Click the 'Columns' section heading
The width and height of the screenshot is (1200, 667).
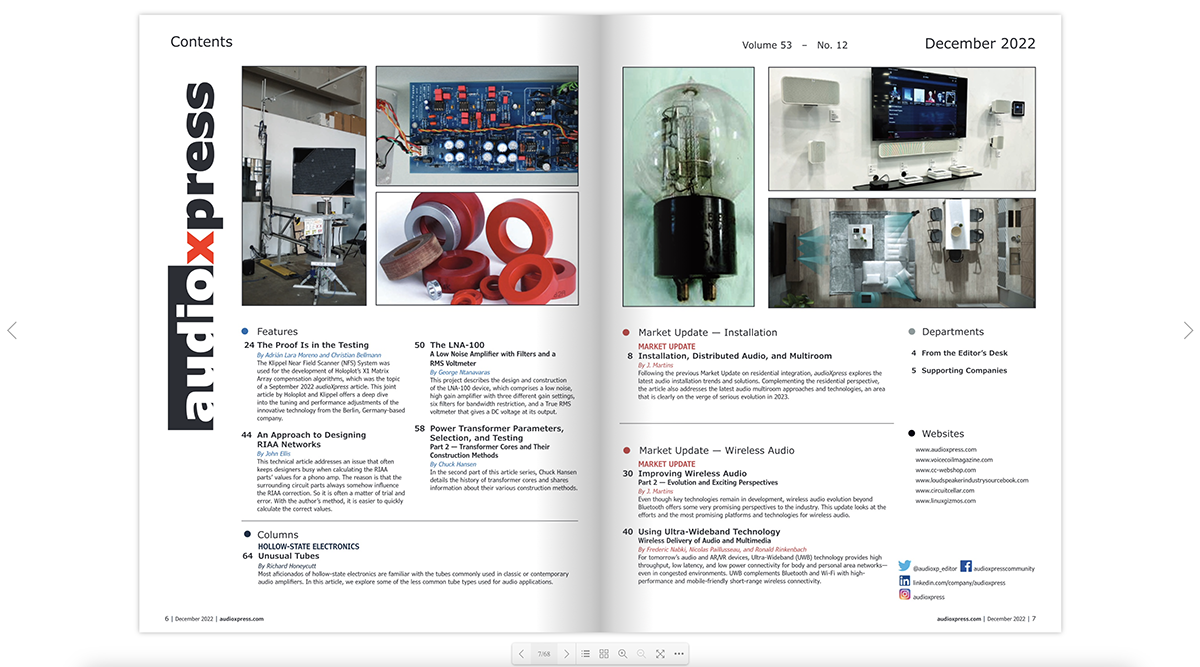[x=278, y=535]
